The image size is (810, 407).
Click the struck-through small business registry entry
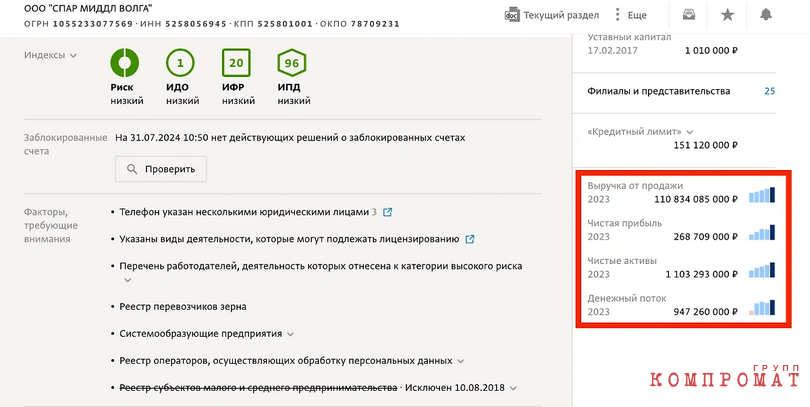258,388
